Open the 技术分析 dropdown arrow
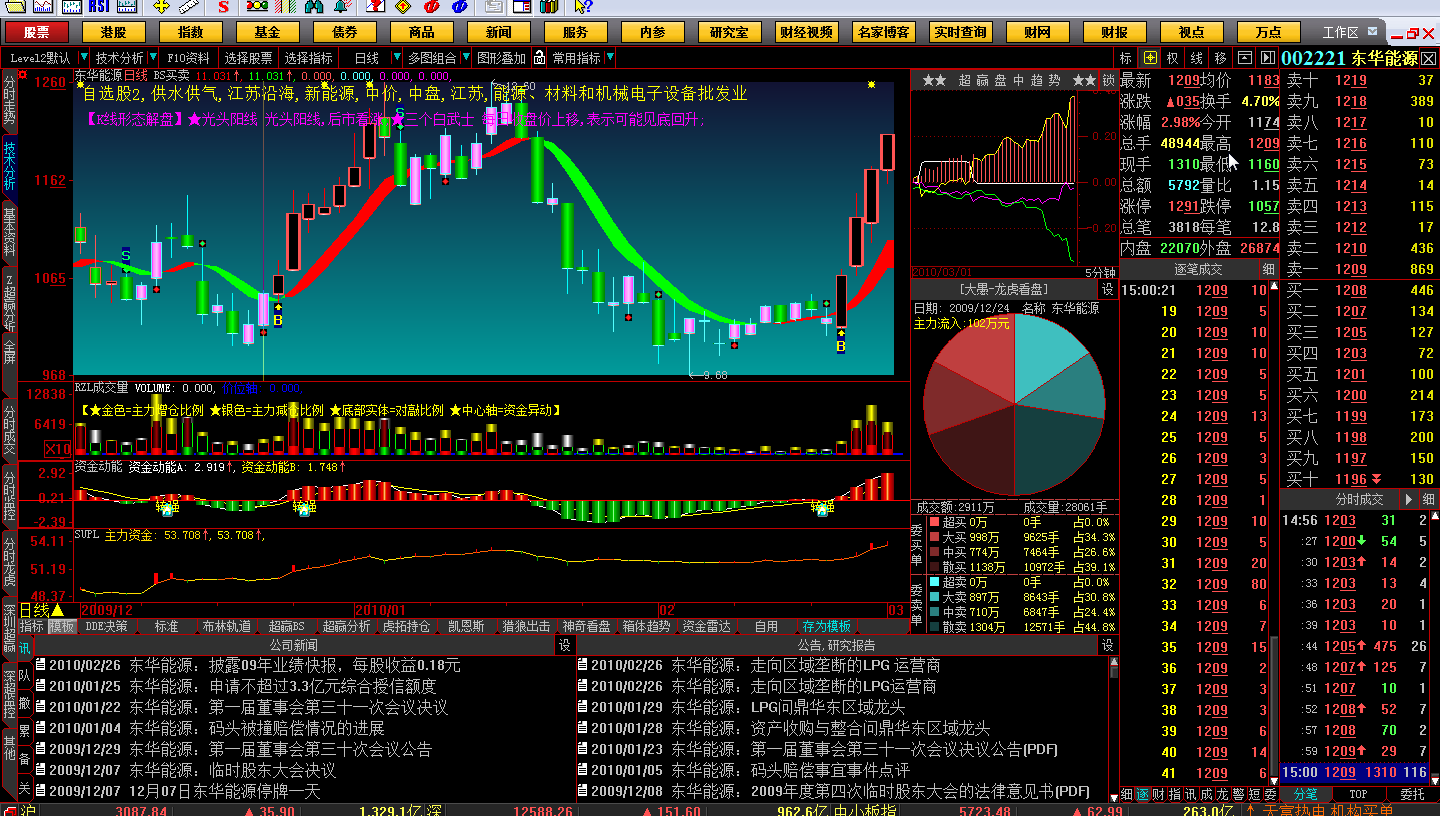Viewport: 1440px width, 816px height. 152,58
